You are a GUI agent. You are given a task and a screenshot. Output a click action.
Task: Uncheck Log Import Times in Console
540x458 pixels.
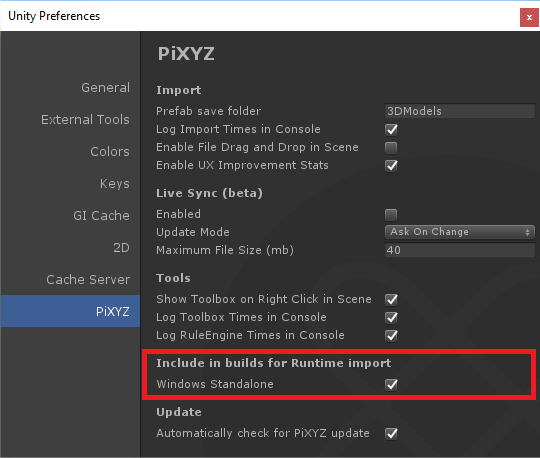[x=391, y=130]
